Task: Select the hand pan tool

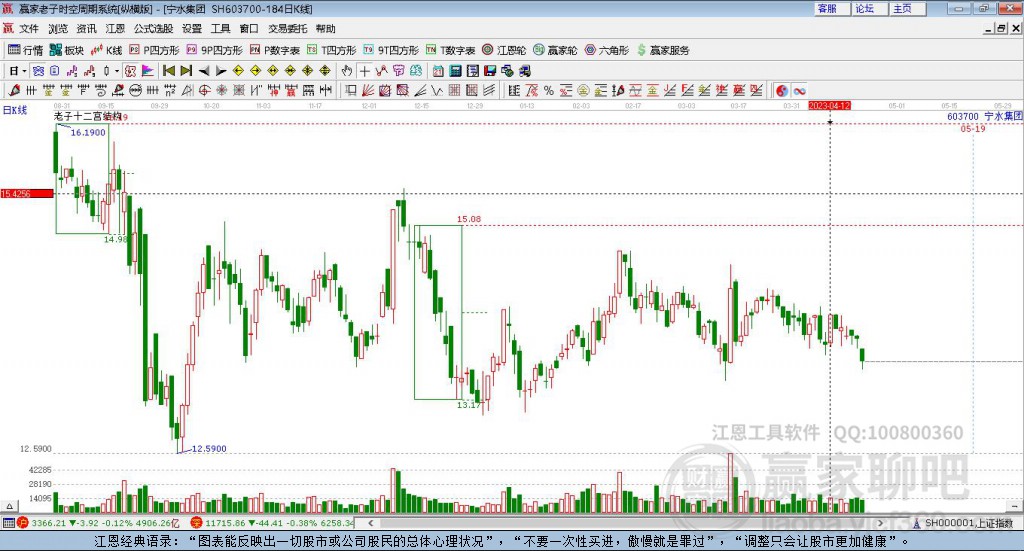Action: coord(347,71)
